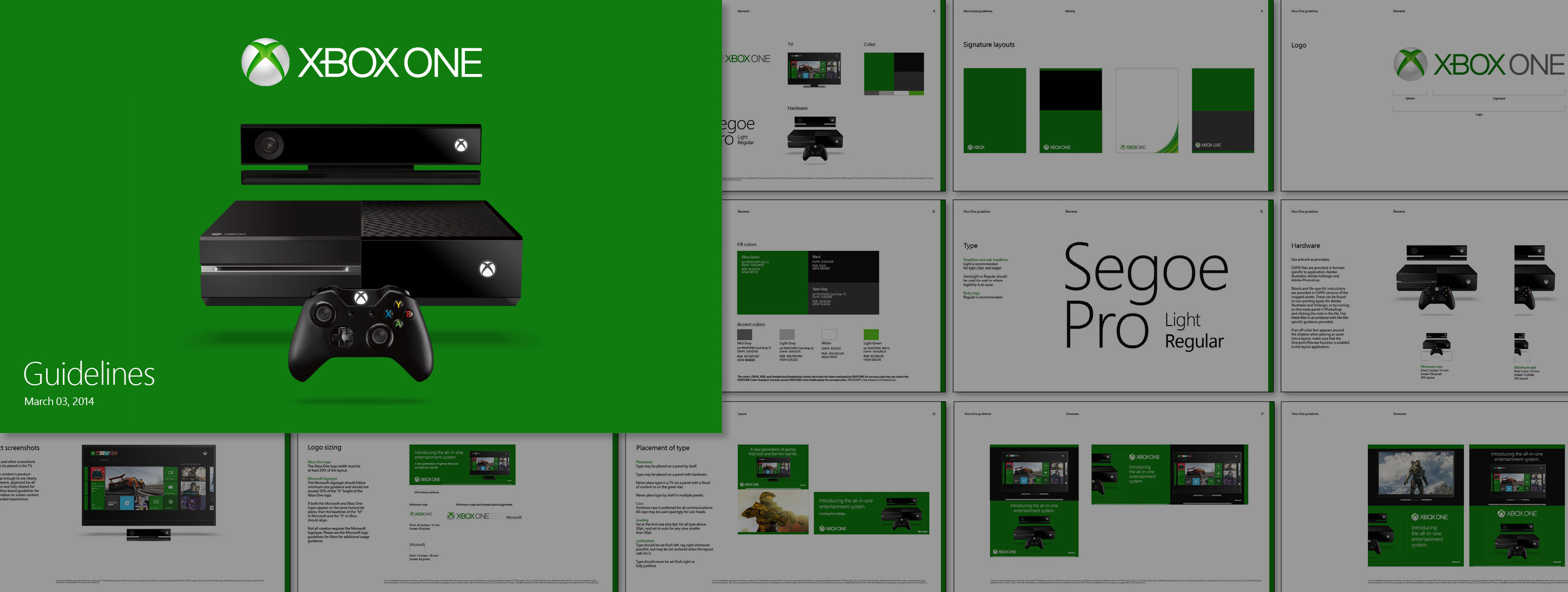Select the Xbox Green fill color swatch
This screenshot has height=592, width=1568.
(x=772, y=282)
